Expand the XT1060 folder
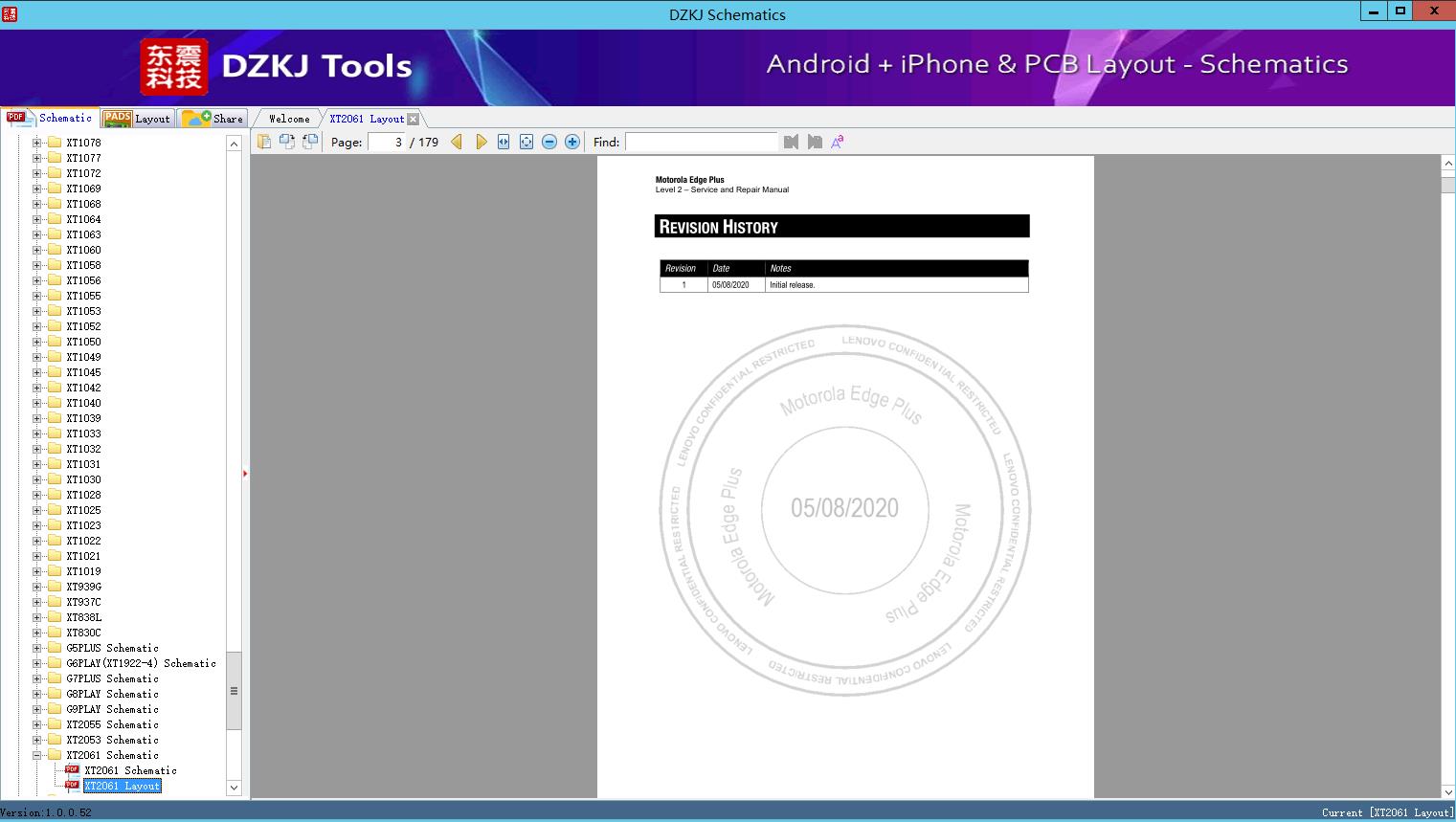The image size is (1456, 822). coord(36,250)
